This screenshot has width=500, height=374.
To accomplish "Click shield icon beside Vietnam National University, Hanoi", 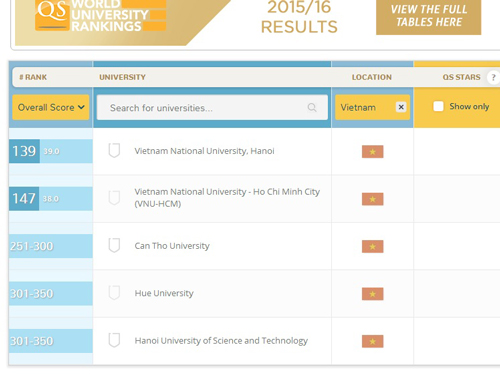I will 114,150.
